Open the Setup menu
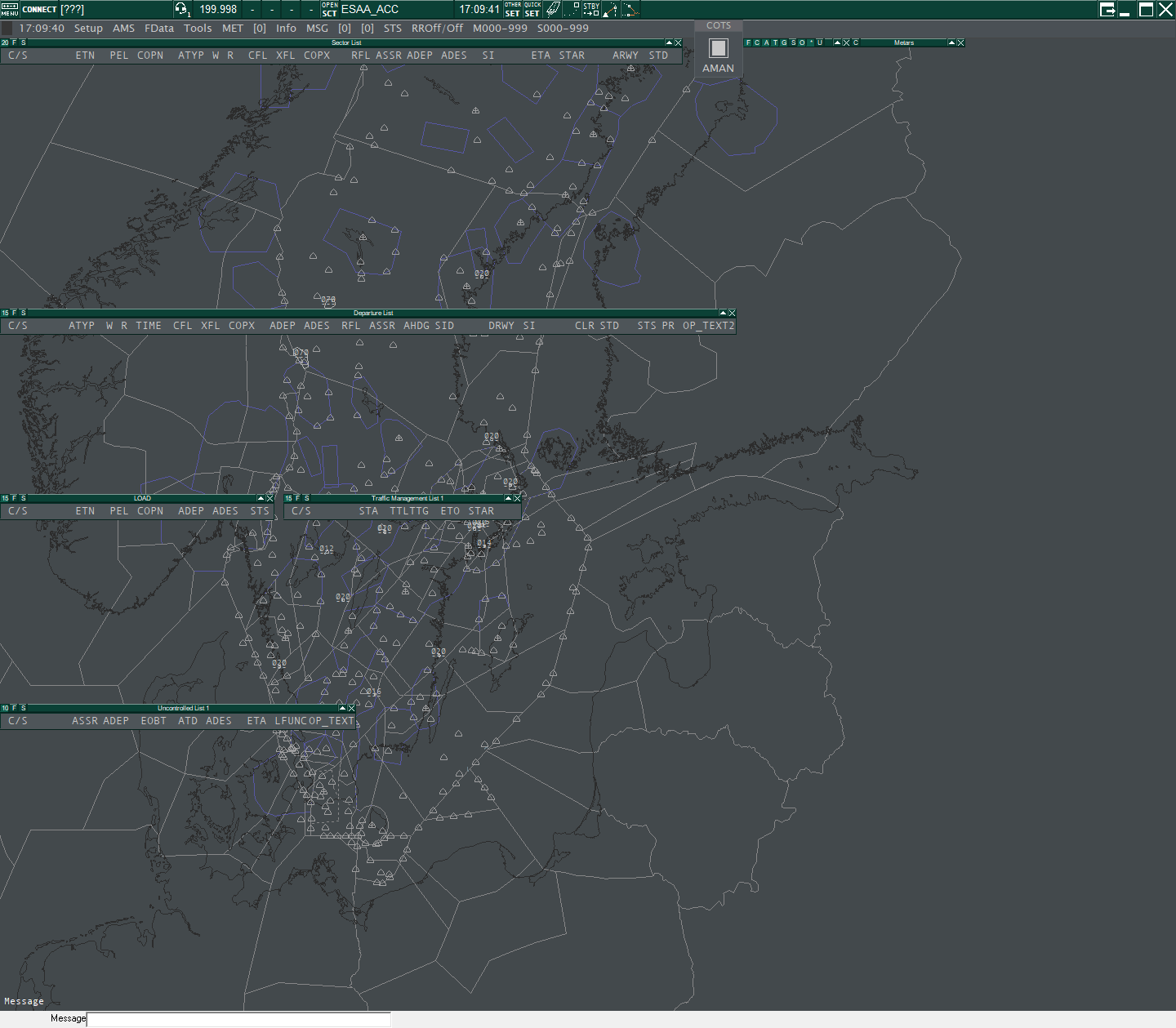 pos(88,28)
